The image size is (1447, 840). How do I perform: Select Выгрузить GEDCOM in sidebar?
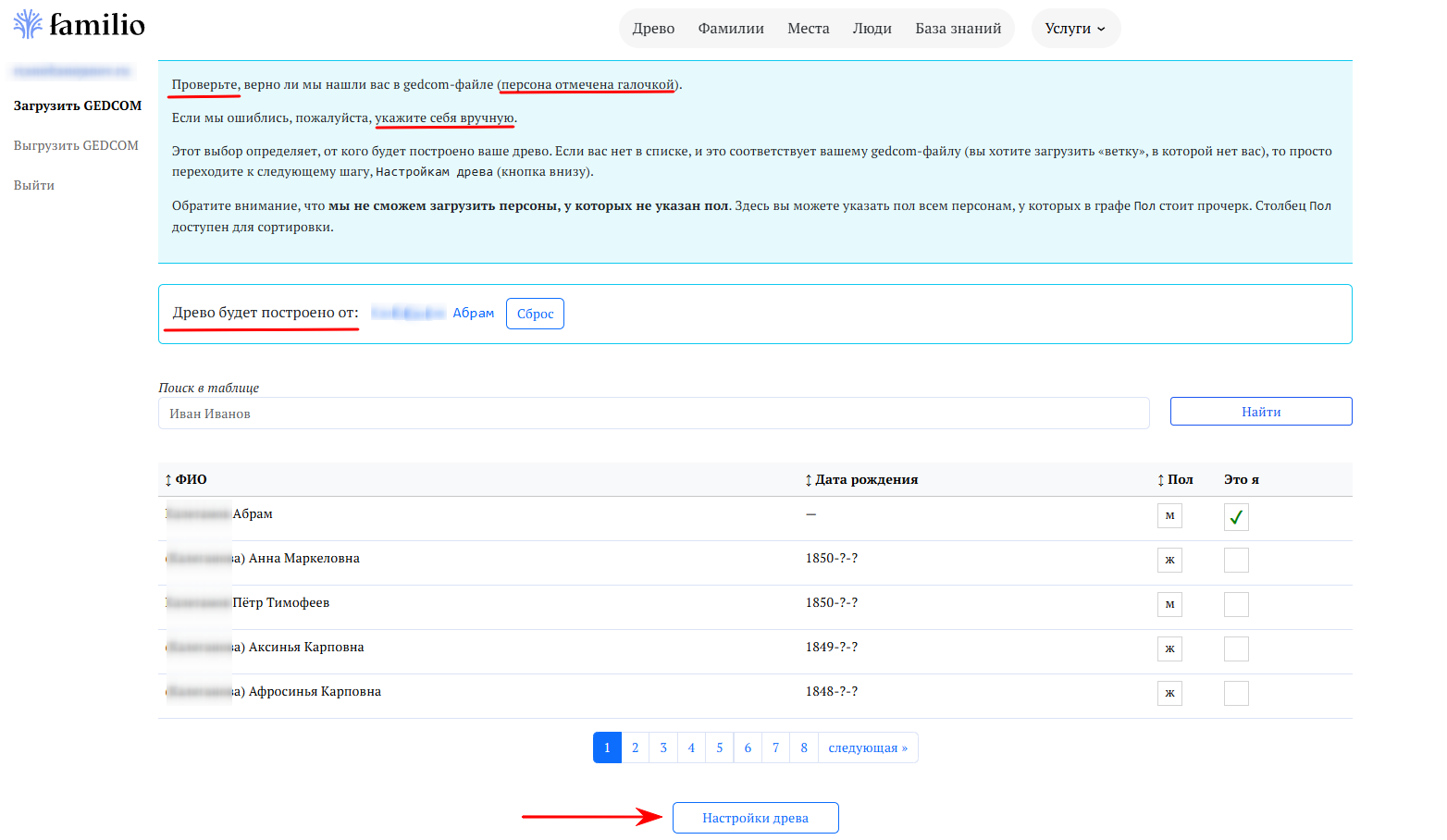[76, 145]
